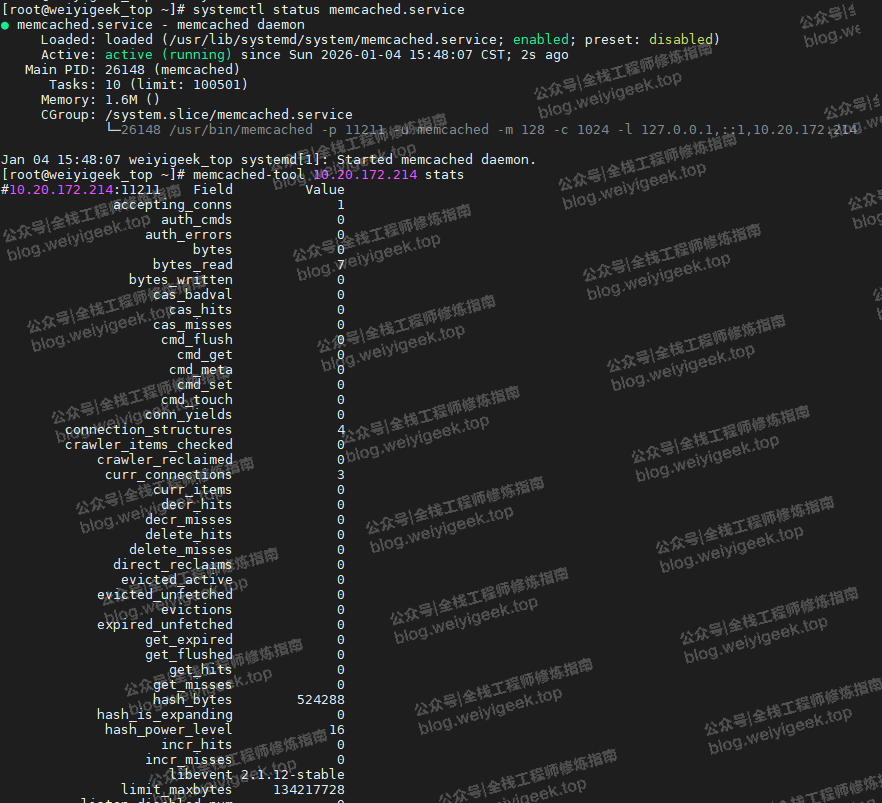Click the 'decr_hits' field
Screen dimensions: 882x803
pos(196,505)
